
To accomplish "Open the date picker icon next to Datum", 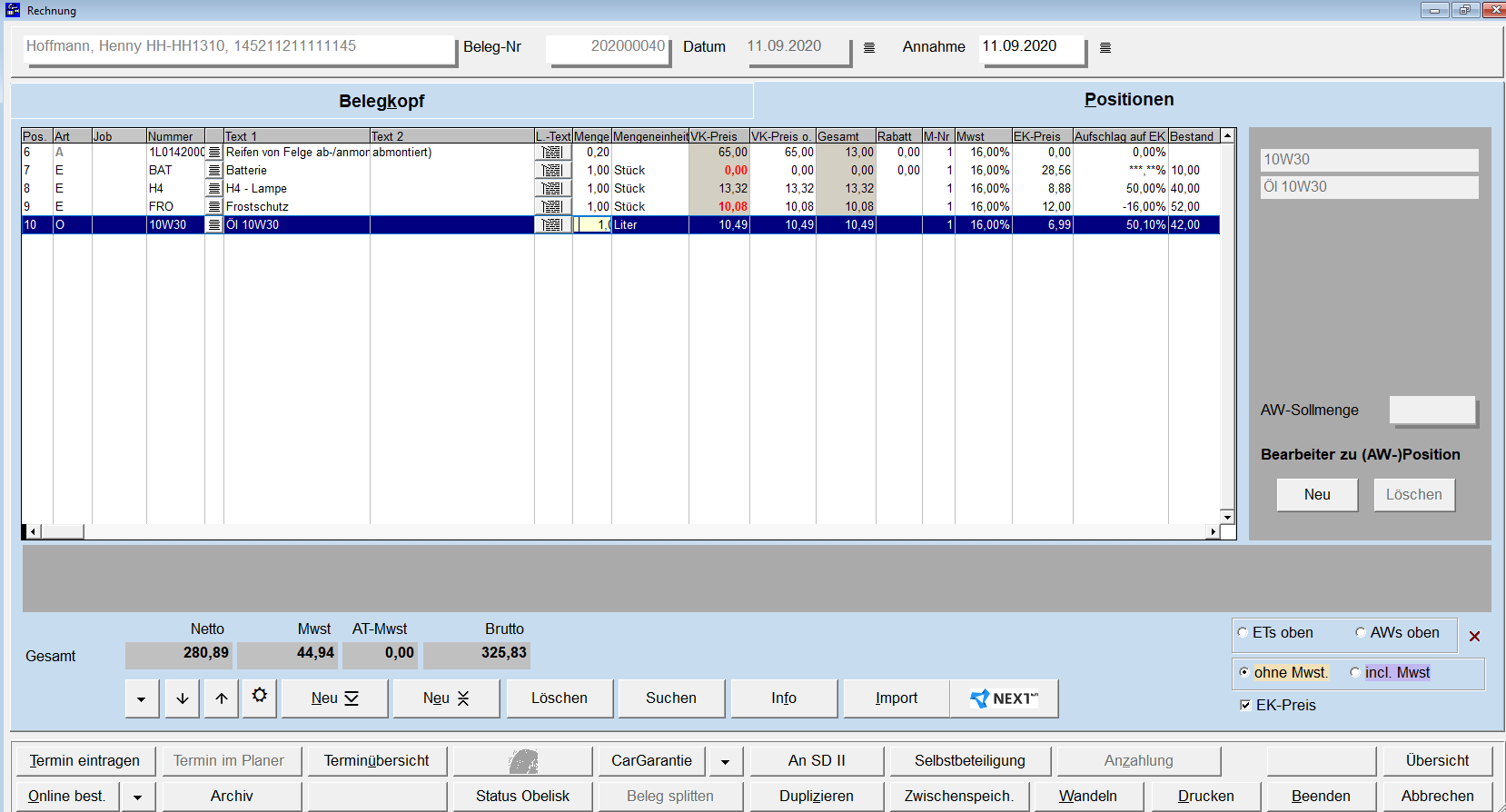I will 869,47.
